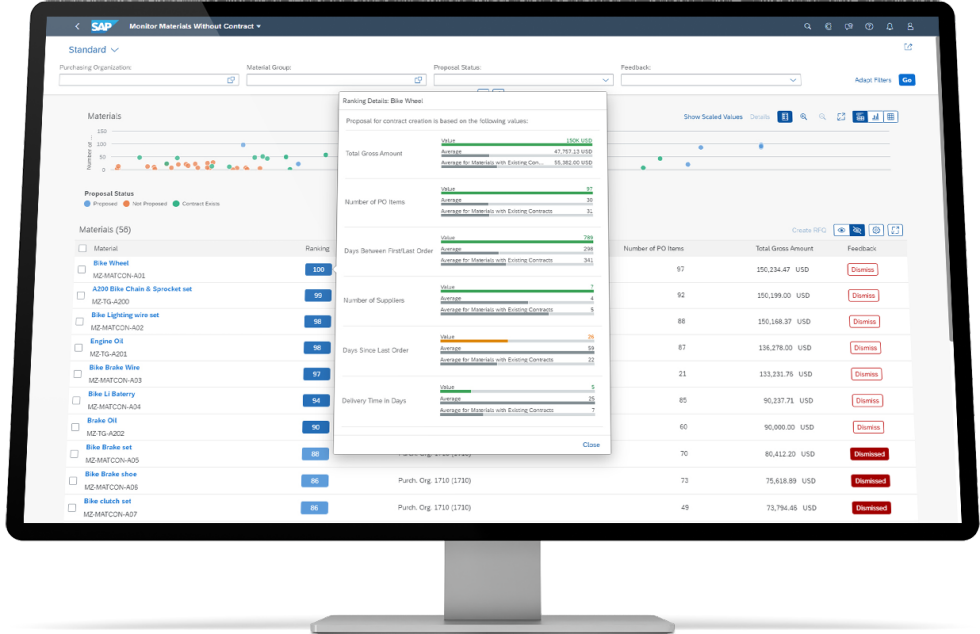
Task: Open the Proposal Status dropdown
Action: (x=606, y=80)
